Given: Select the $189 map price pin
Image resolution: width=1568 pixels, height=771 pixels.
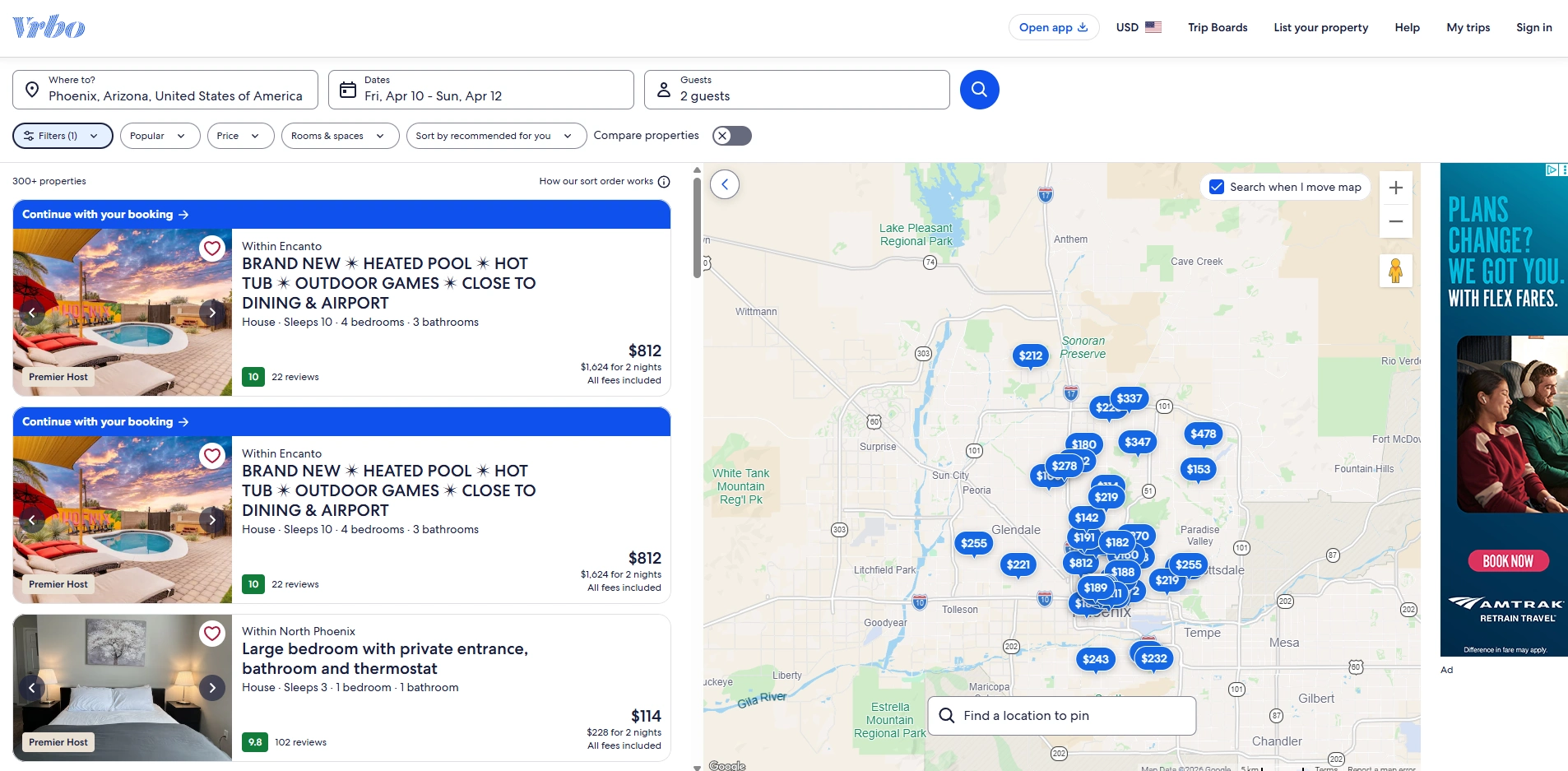Looking at the screenshot, I should (1096, 588).
